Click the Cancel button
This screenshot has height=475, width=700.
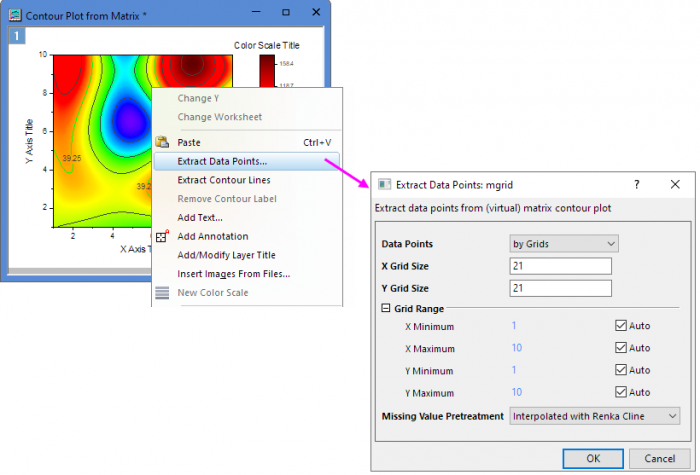coord(659,457)
